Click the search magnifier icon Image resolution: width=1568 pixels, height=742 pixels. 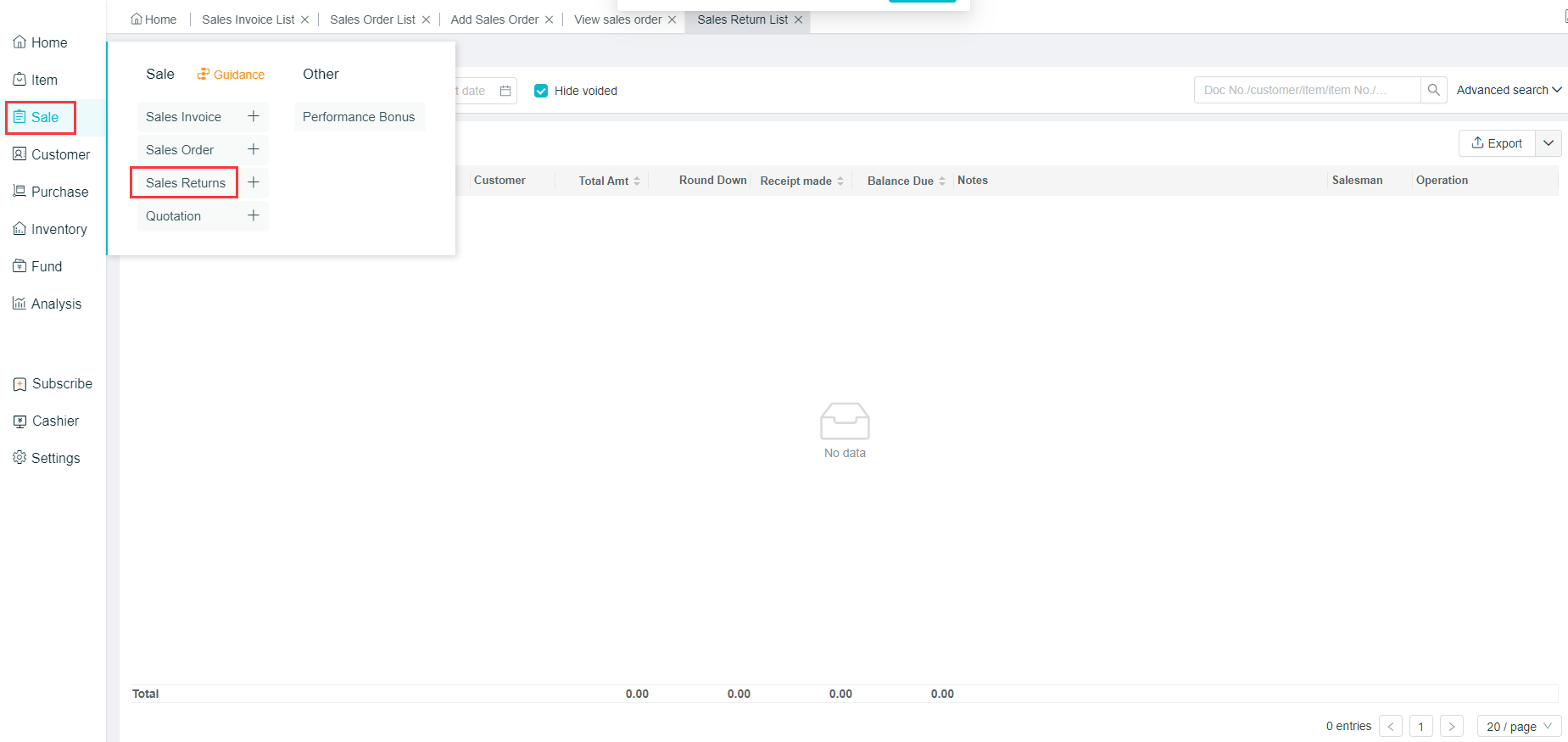1433,90
